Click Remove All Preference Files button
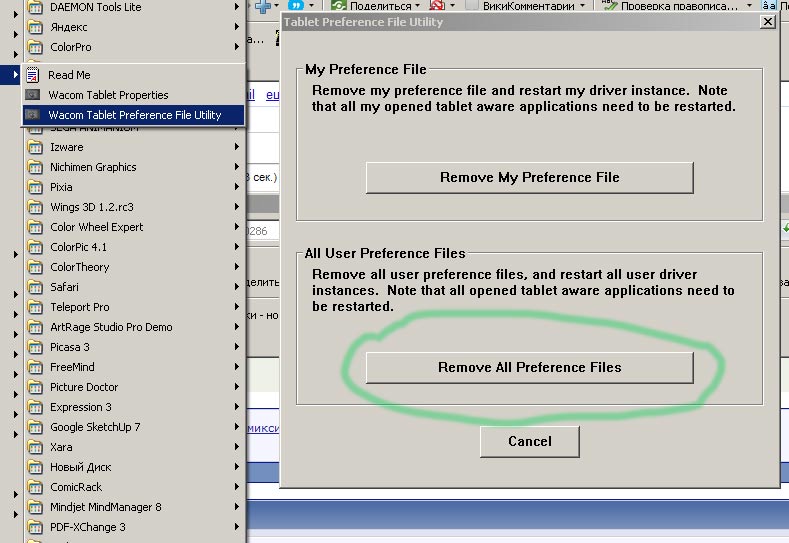This screenshot has height=543, width=789. [529, 367]
